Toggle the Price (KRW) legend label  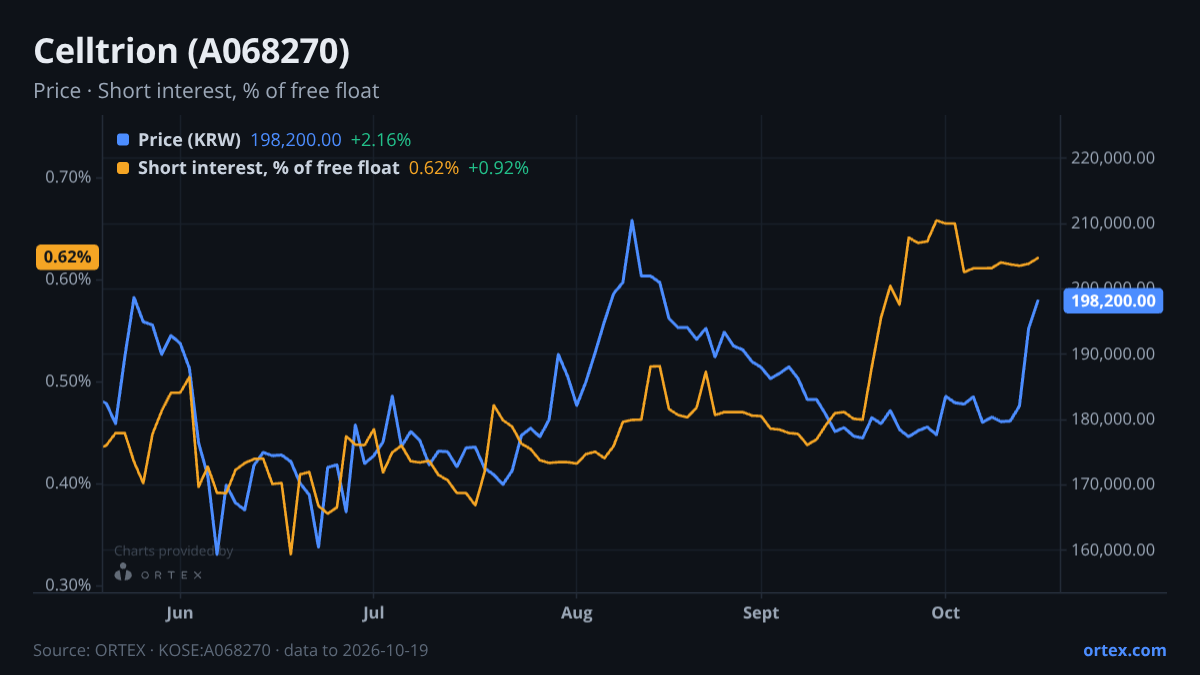(x=189, y=140)
